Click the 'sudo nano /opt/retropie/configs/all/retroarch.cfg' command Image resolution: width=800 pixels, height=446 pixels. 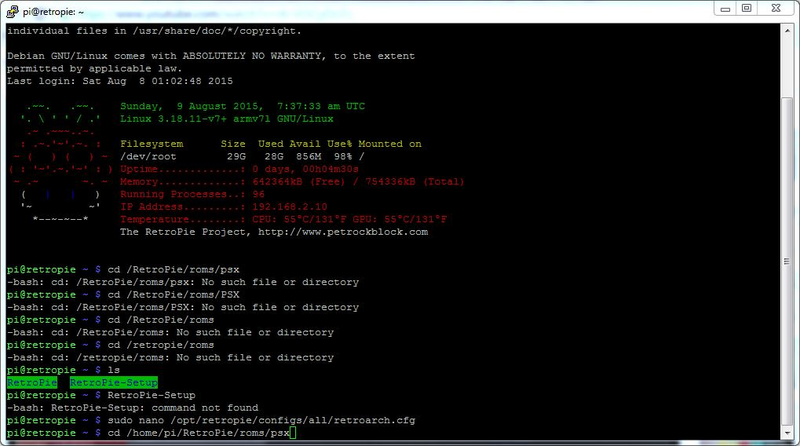(261, 420)
